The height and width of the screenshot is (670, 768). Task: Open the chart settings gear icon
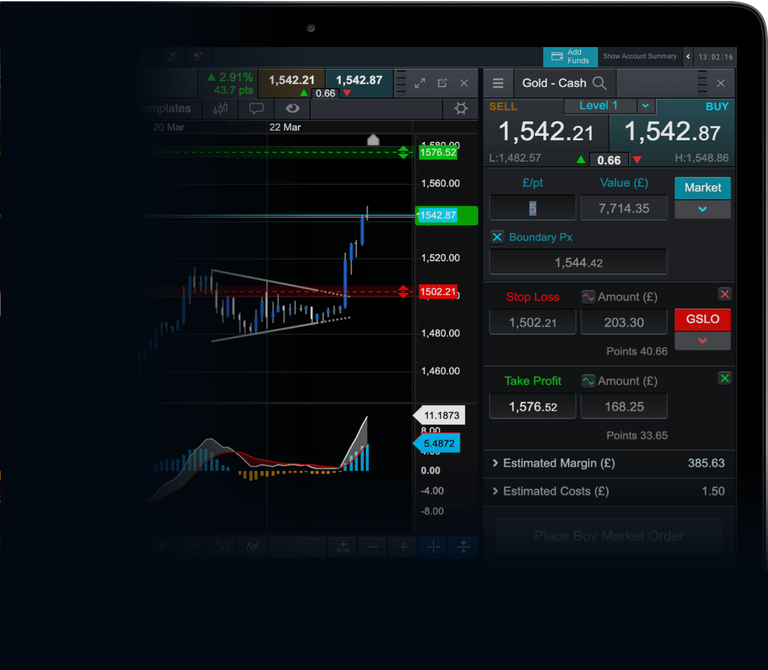tap(461, 109)
